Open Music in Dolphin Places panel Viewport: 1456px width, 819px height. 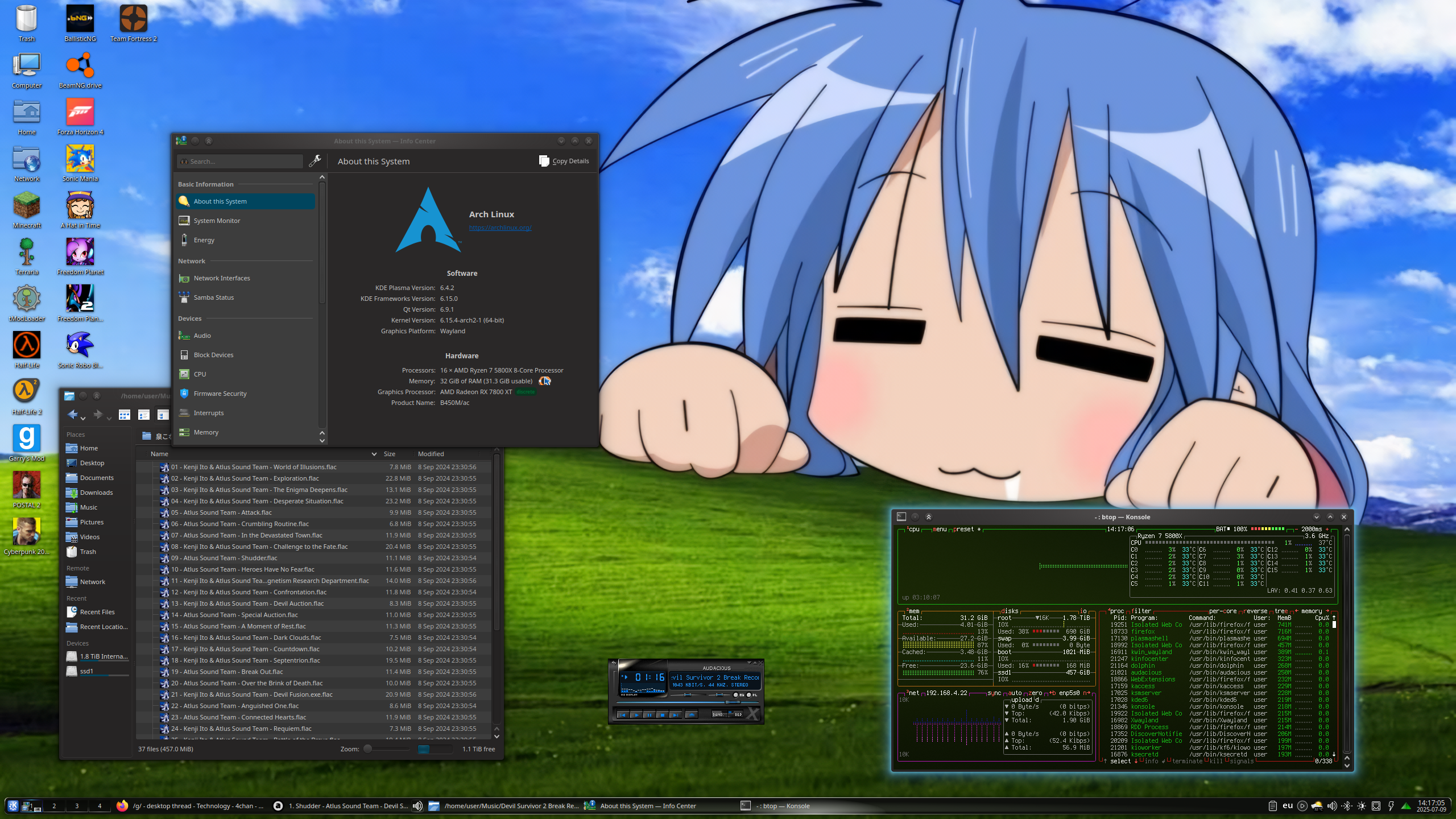point(97,507)
